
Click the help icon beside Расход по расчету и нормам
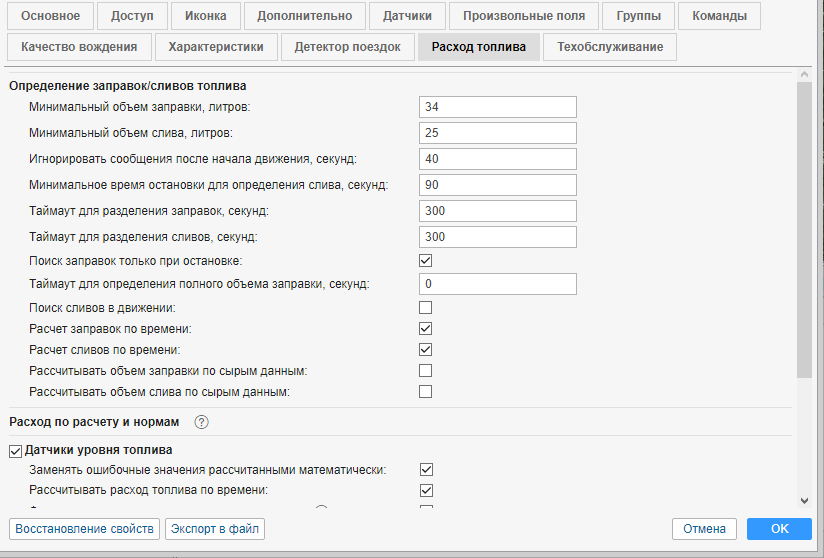(x=201, y=422)
